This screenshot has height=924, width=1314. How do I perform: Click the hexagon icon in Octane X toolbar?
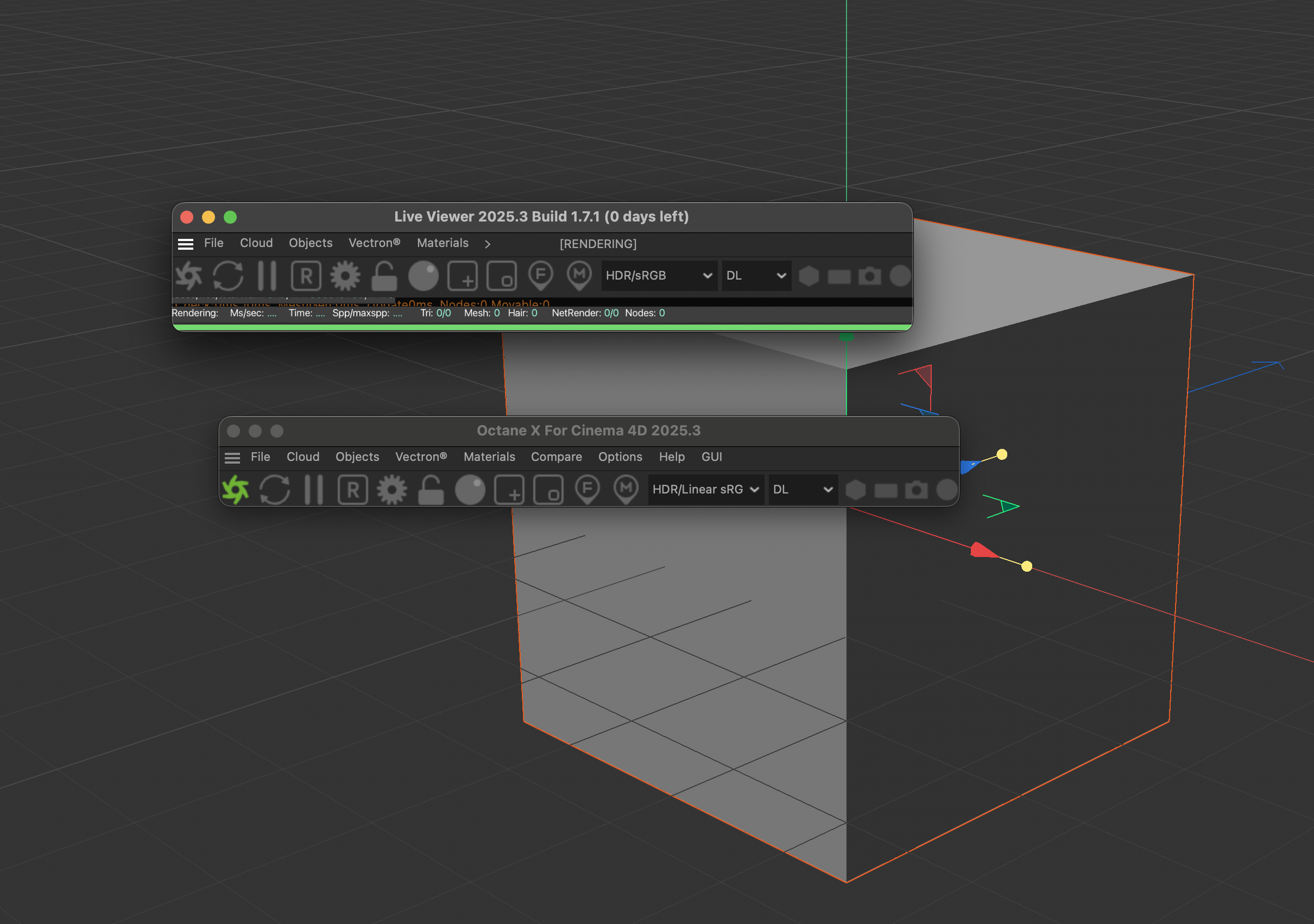pyautogui.click(x=855, y=490)
